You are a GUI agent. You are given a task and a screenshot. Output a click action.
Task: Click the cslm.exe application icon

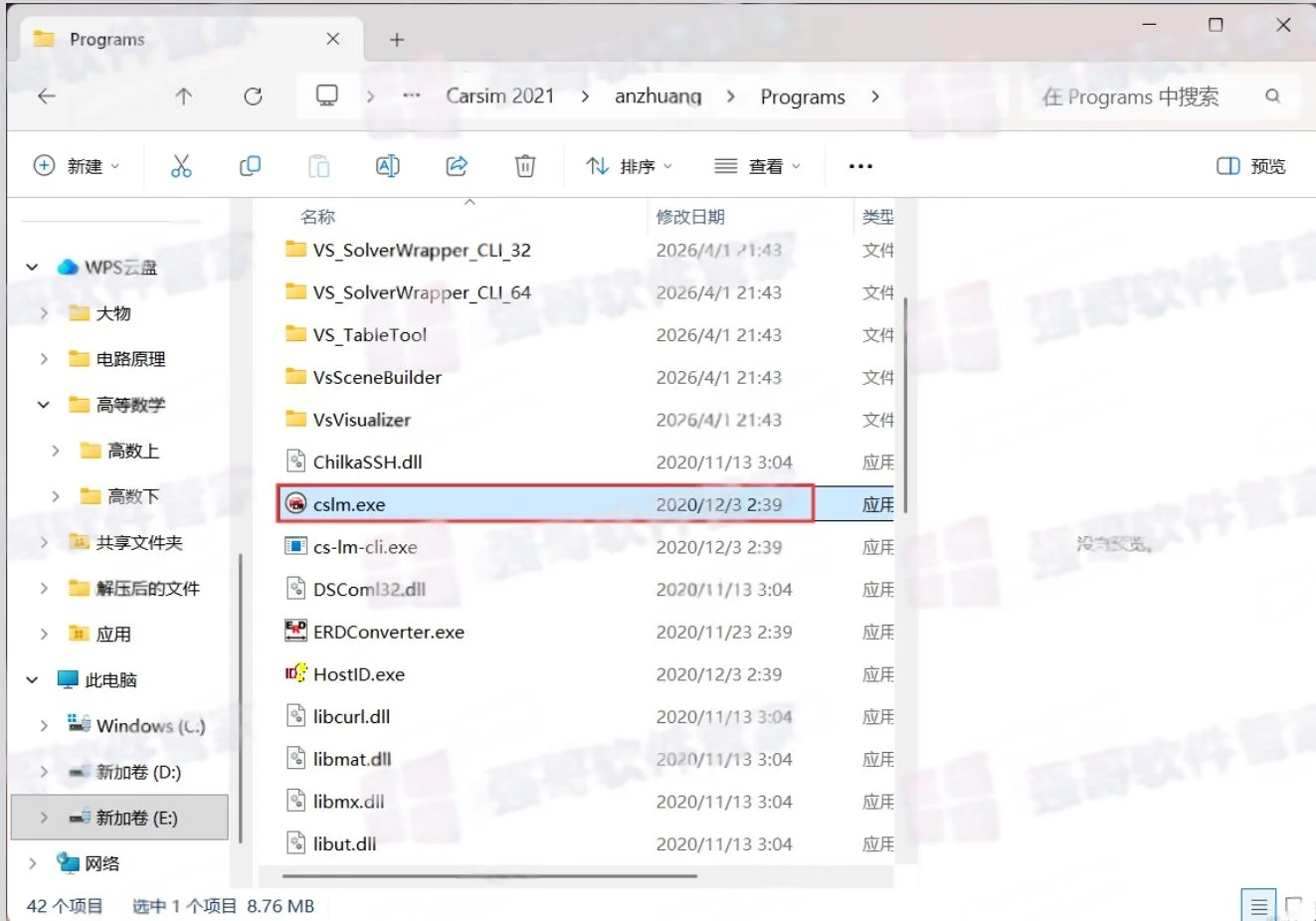click(x=295, y=504)
